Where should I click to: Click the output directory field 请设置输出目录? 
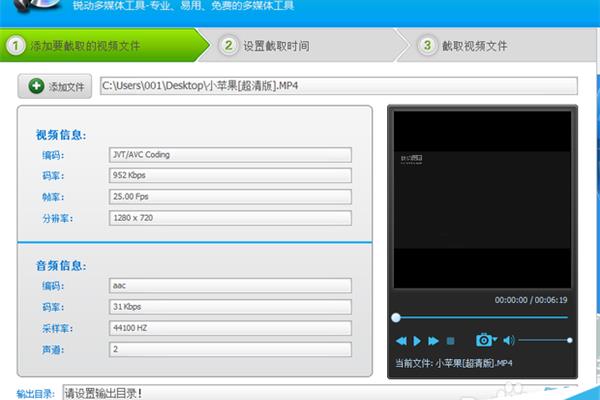tap(300, 392)
